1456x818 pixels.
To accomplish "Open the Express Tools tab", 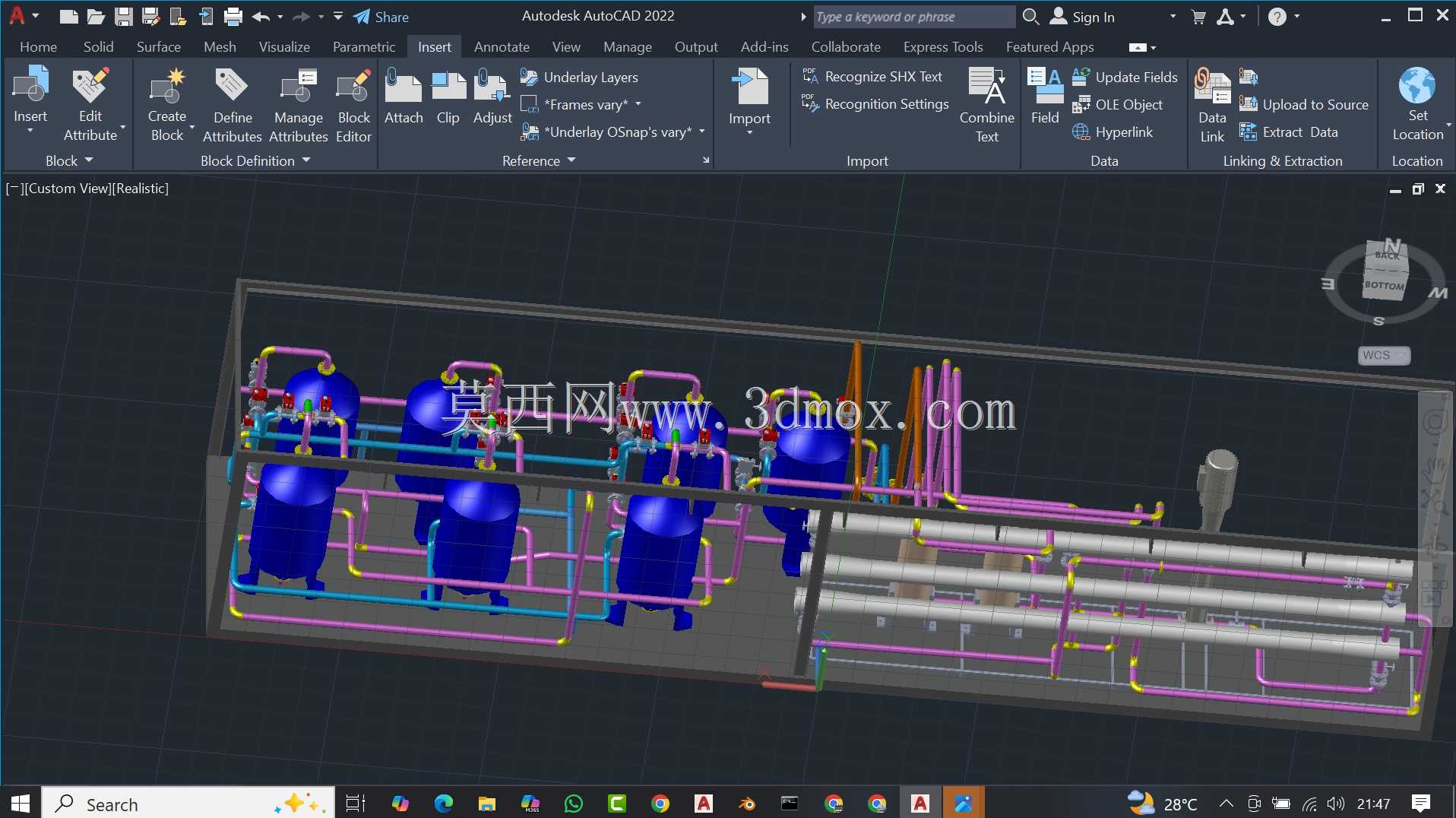I will (943, 47).
